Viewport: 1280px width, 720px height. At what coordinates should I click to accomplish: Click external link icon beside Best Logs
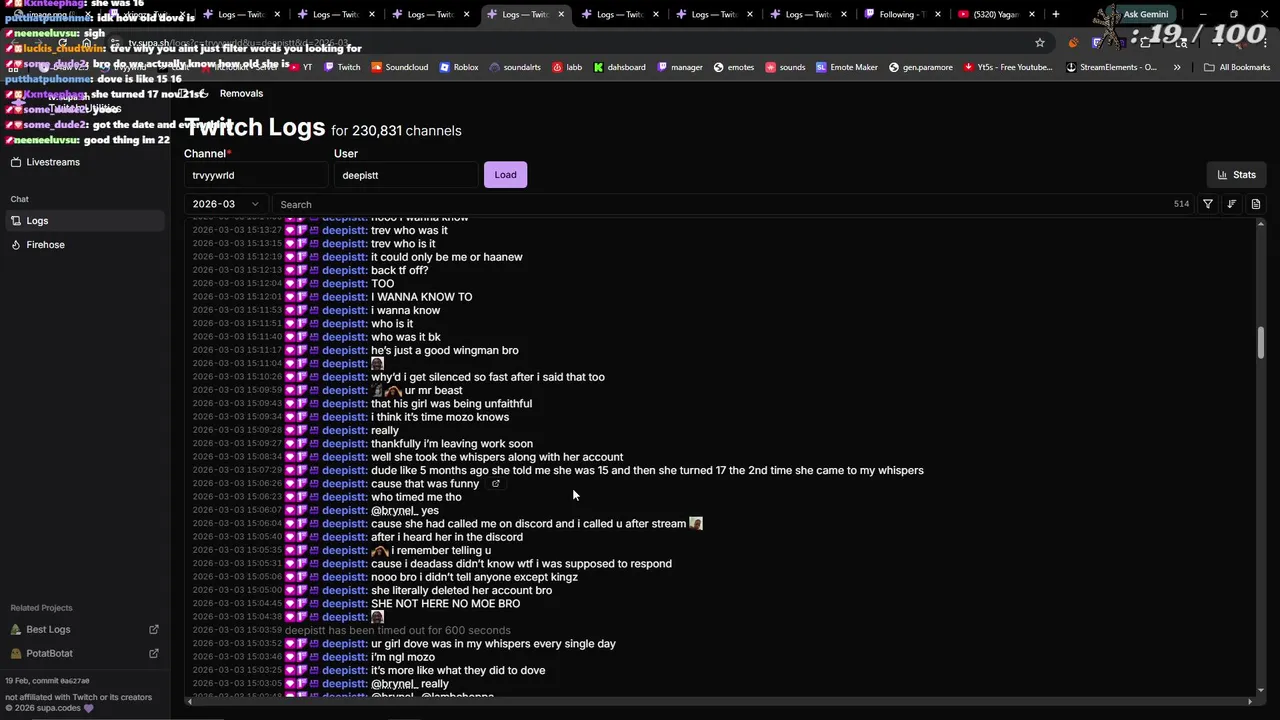[x=154, y=630]
